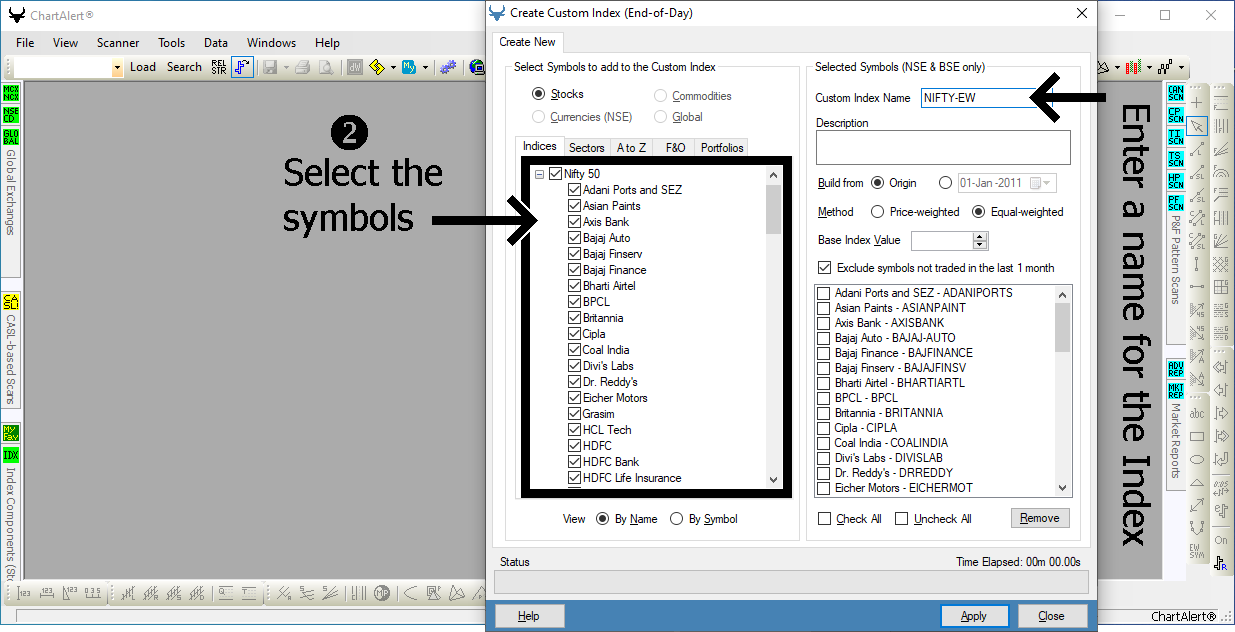Click the PF SCN pattern scan icon

(x=1175, y=203)
